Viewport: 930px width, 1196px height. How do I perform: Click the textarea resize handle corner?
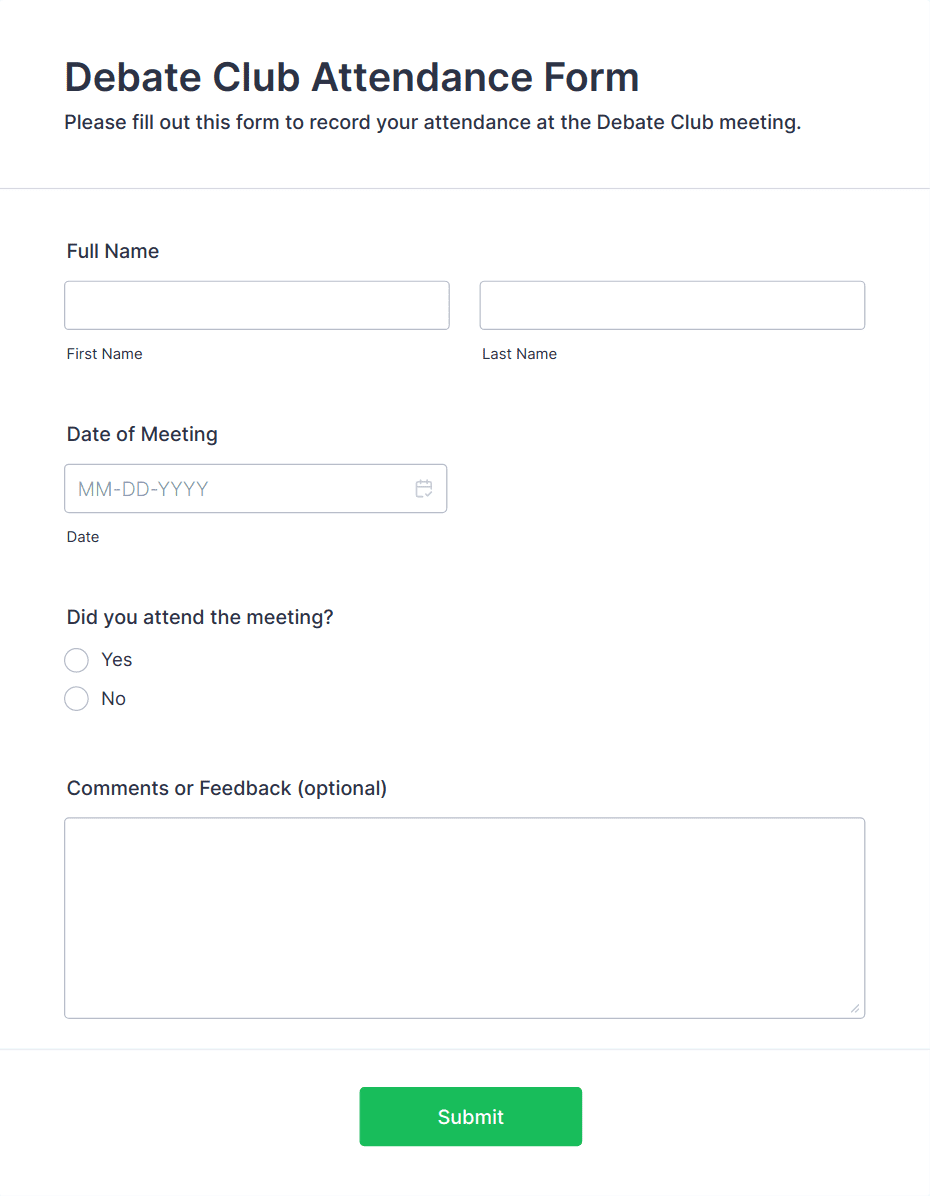pos(855,1009)
